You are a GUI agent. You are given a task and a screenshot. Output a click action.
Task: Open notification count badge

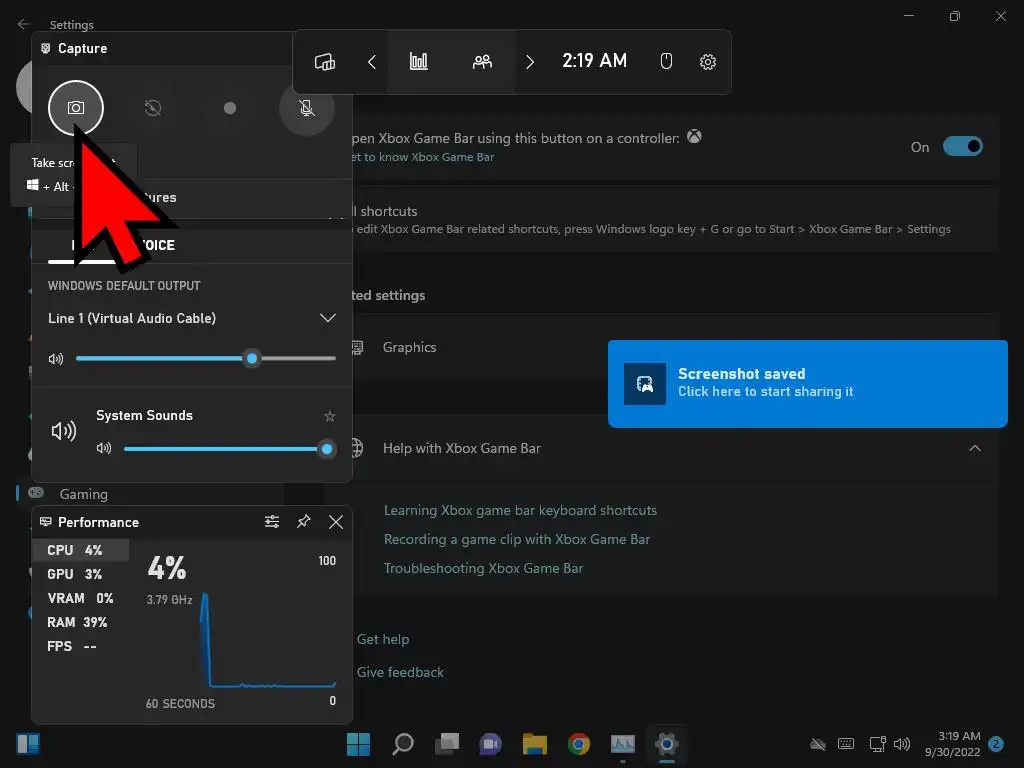click(997, 744)
